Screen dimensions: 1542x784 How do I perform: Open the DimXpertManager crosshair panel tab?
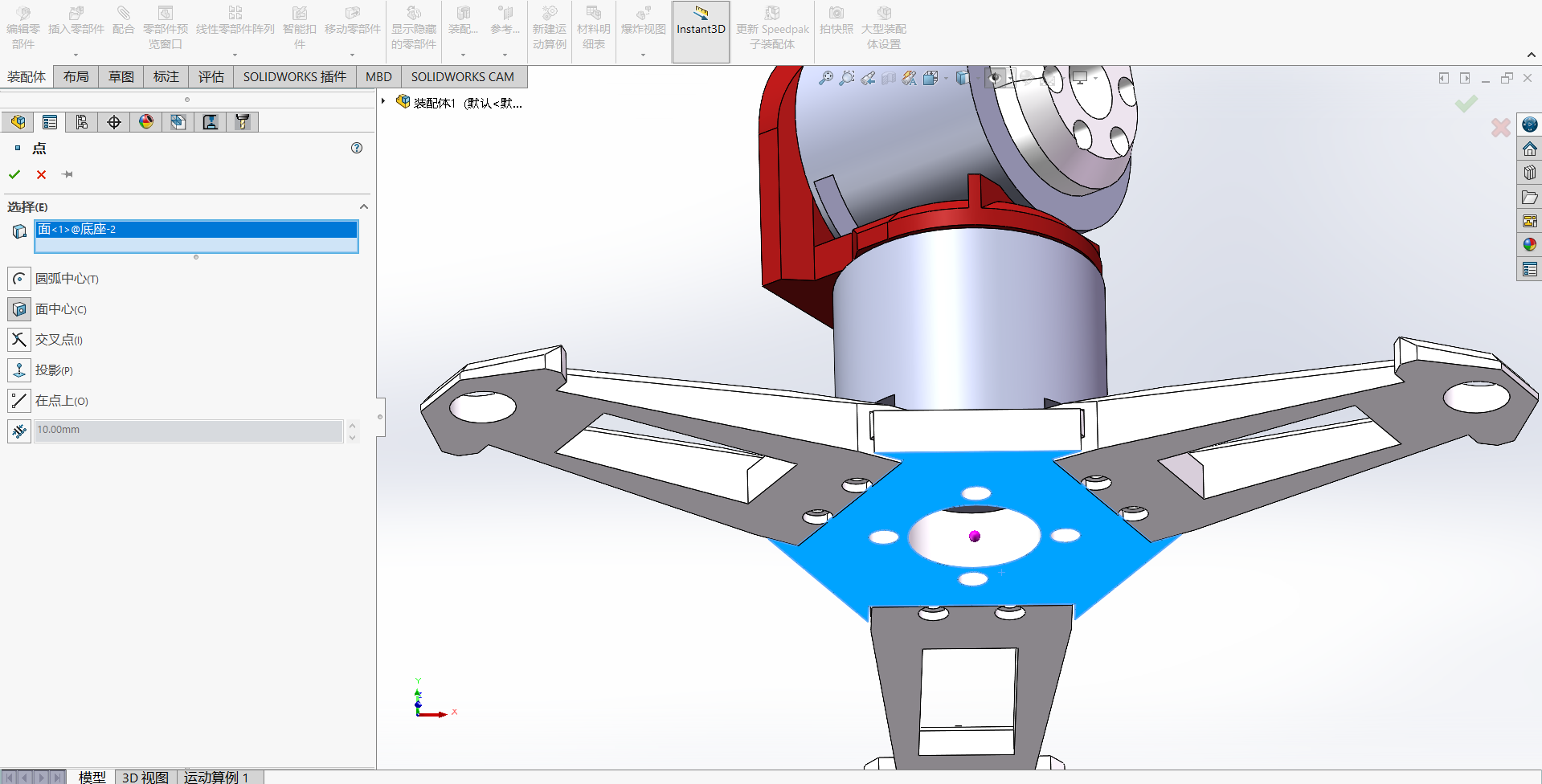pyautogui.click(x=114, y=122)
